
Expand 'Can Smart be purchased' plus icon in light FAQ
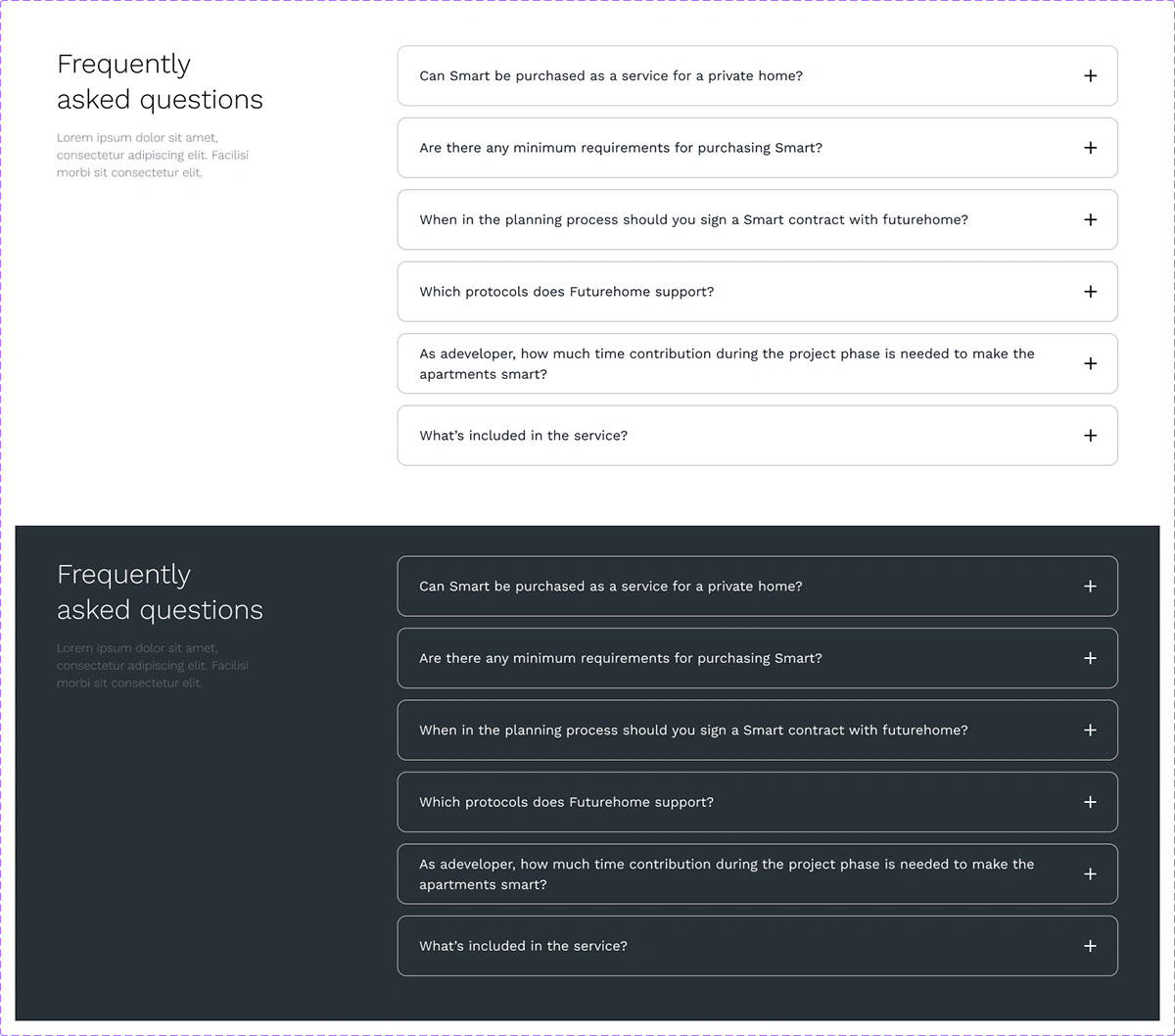click(1090, 75)
